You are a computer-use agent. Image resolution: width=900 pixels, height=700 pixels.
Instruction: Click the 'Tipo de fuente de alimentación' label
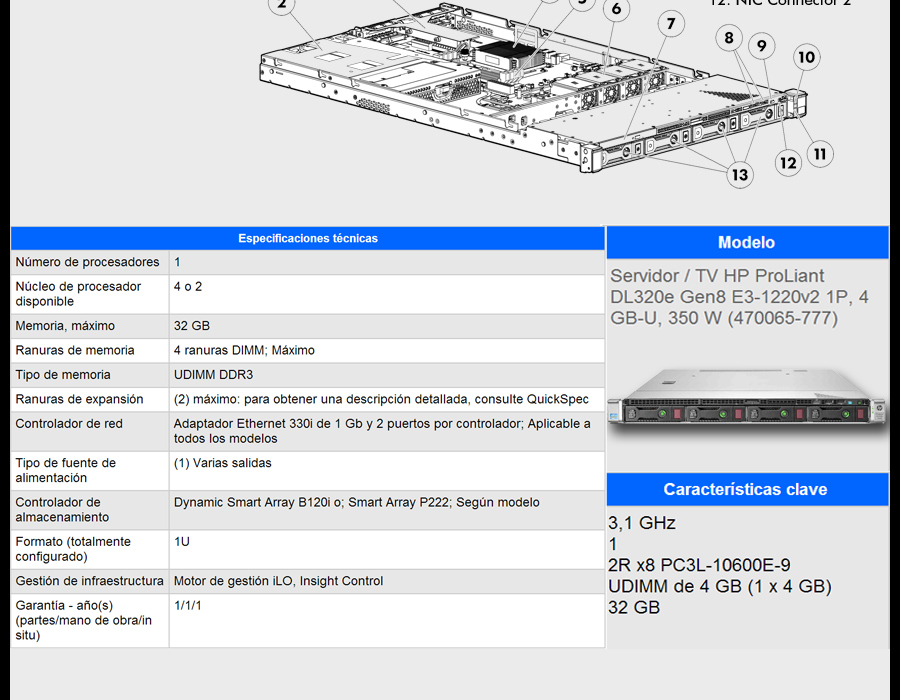click(65, 470)
